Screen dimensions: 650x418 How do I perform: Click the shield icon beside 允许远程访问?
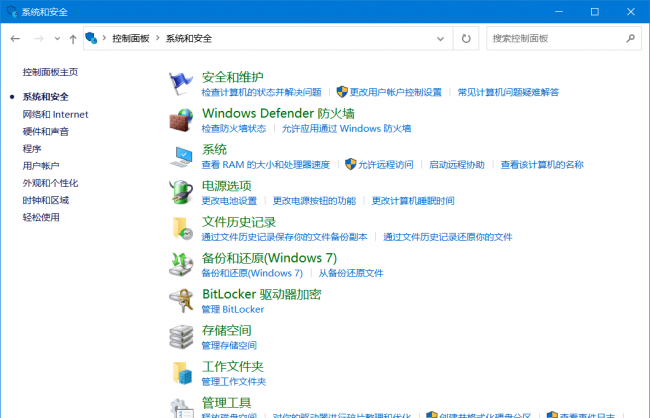(351, 164)
